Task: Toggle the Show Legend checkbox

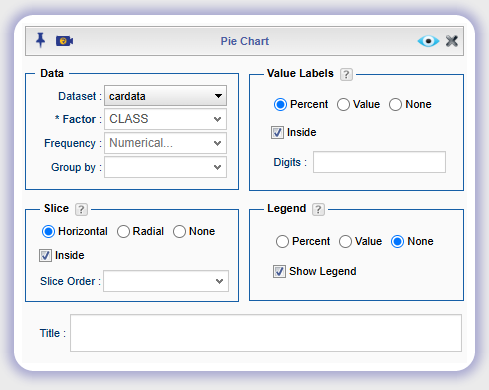Action: (x=279, y=271)
